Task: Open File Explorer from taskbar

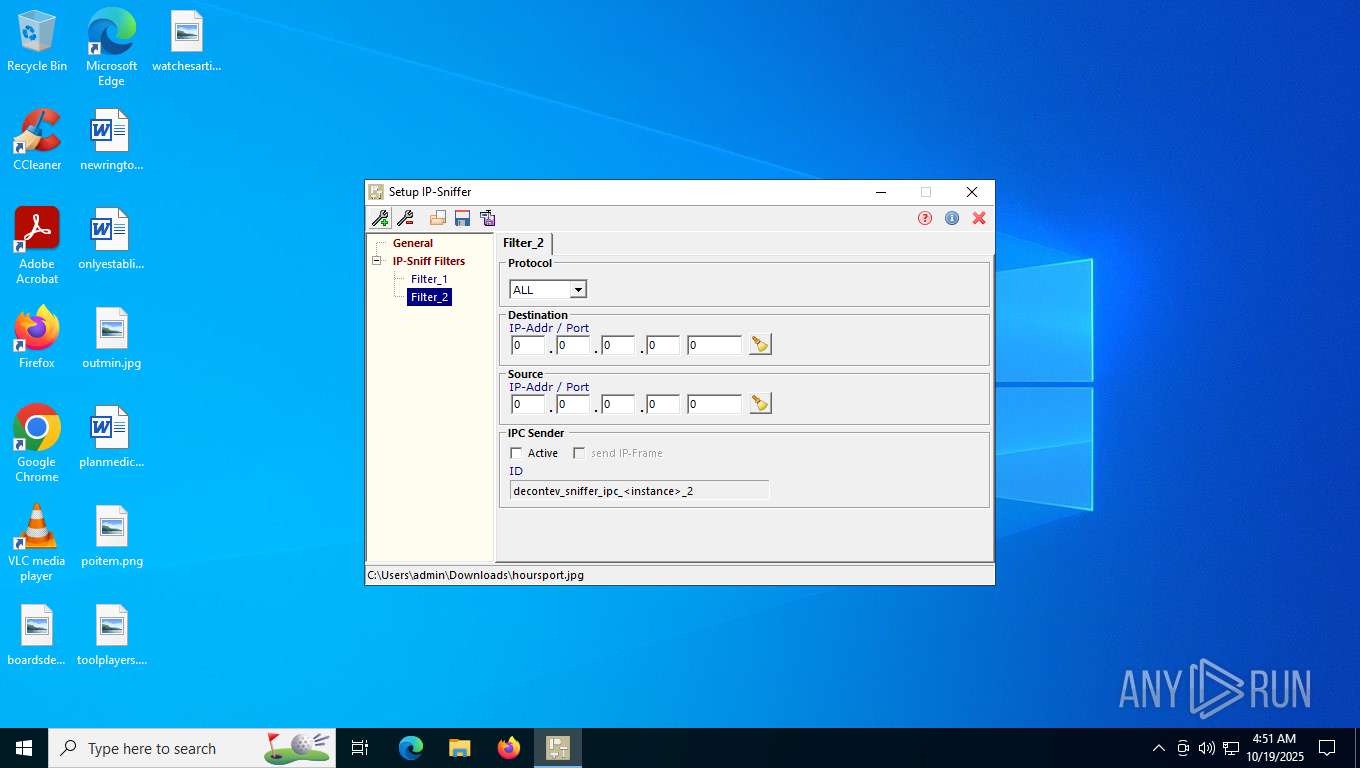Action: 459,748
